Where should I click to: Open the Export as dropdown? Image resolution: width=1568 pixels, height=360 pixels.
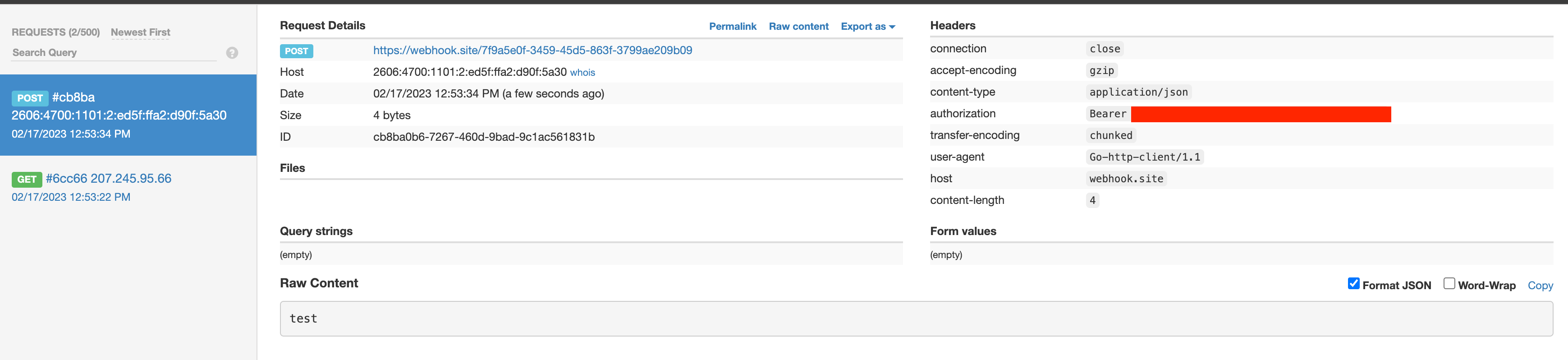click(867, 27)
